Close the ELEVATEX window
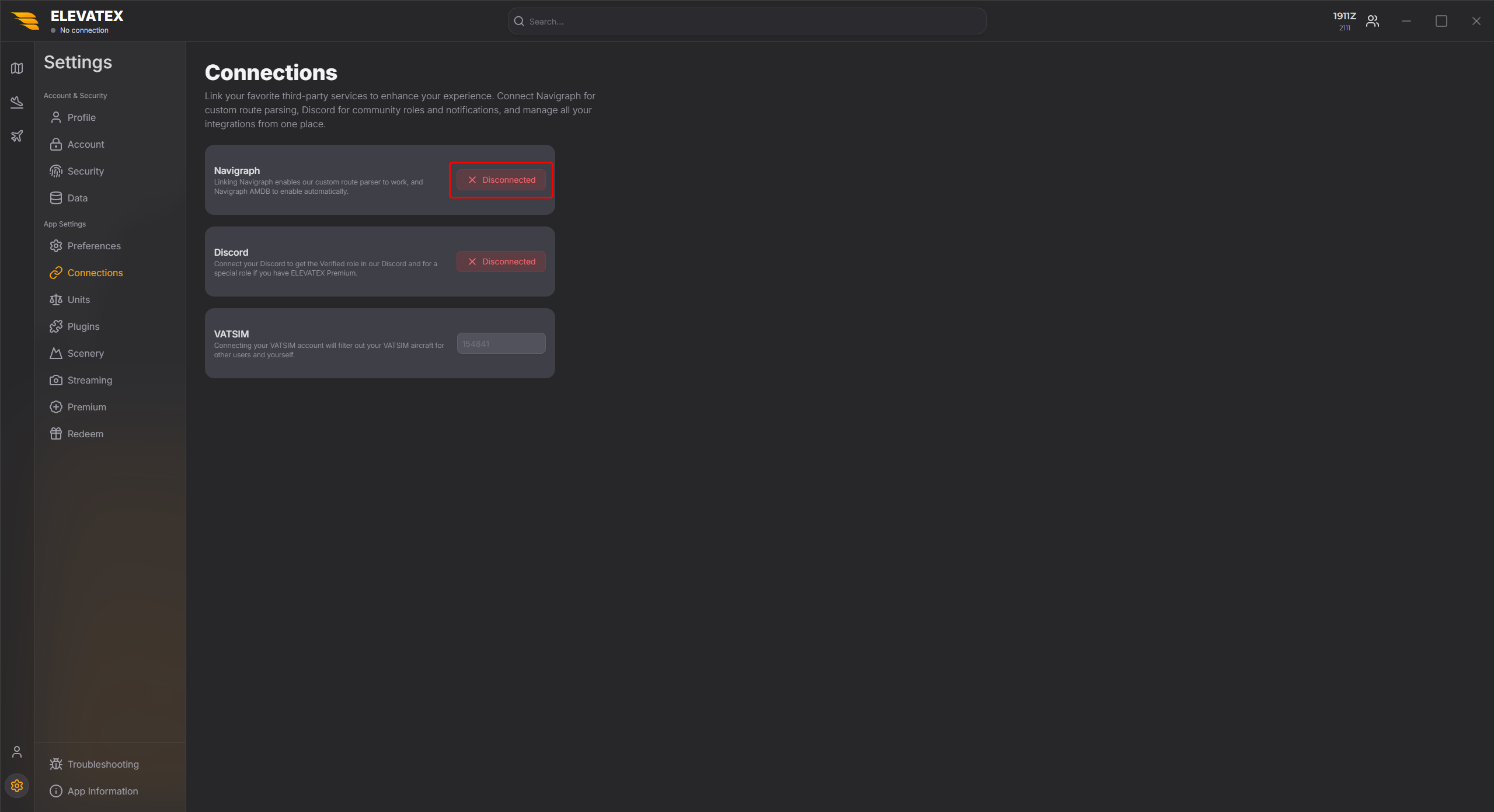Image resolution: width=1494 pixels, height=812 pixels. 1476,21
